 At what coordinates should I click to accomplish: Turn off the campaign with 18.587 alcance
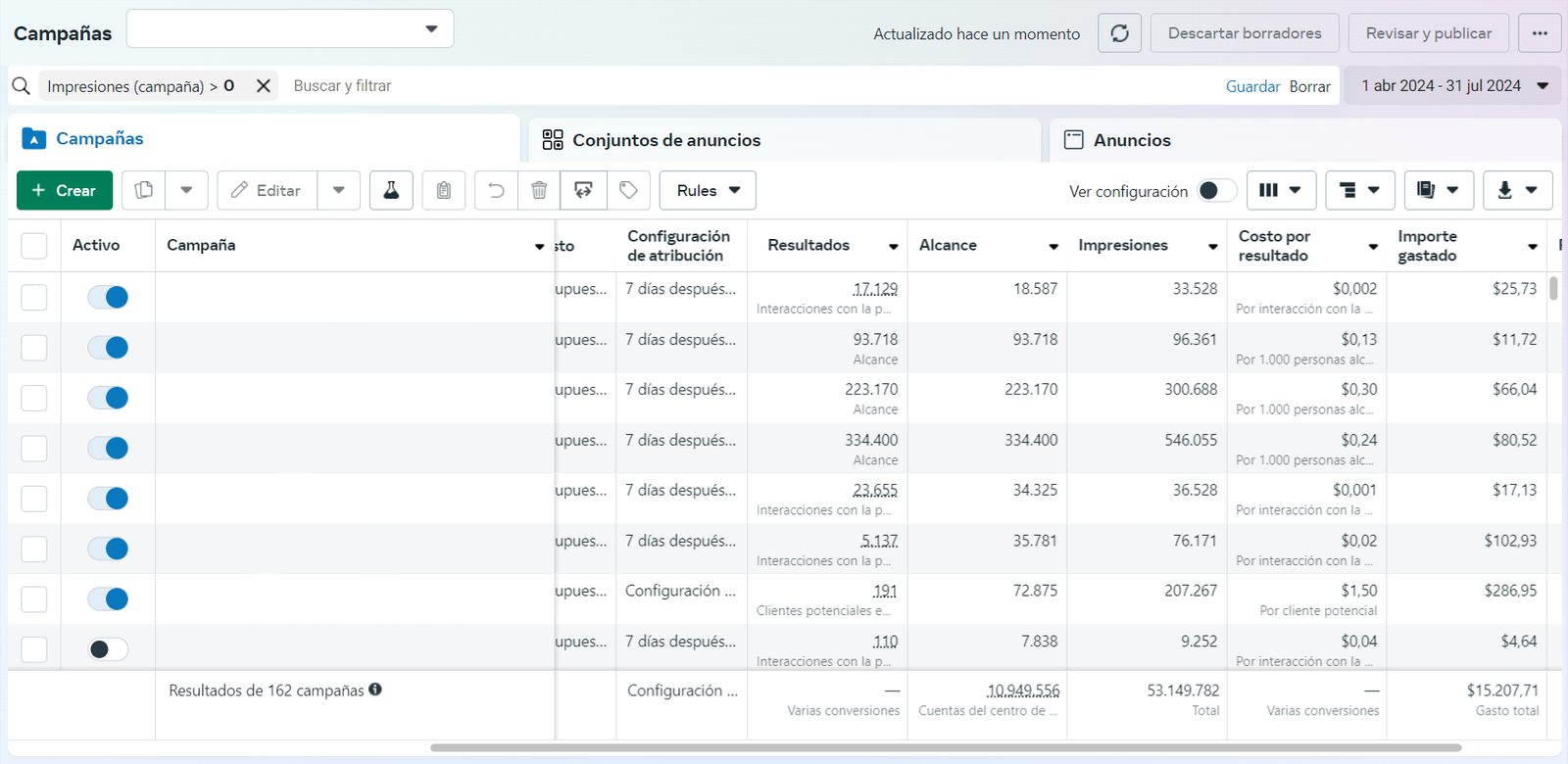[108, 297]
